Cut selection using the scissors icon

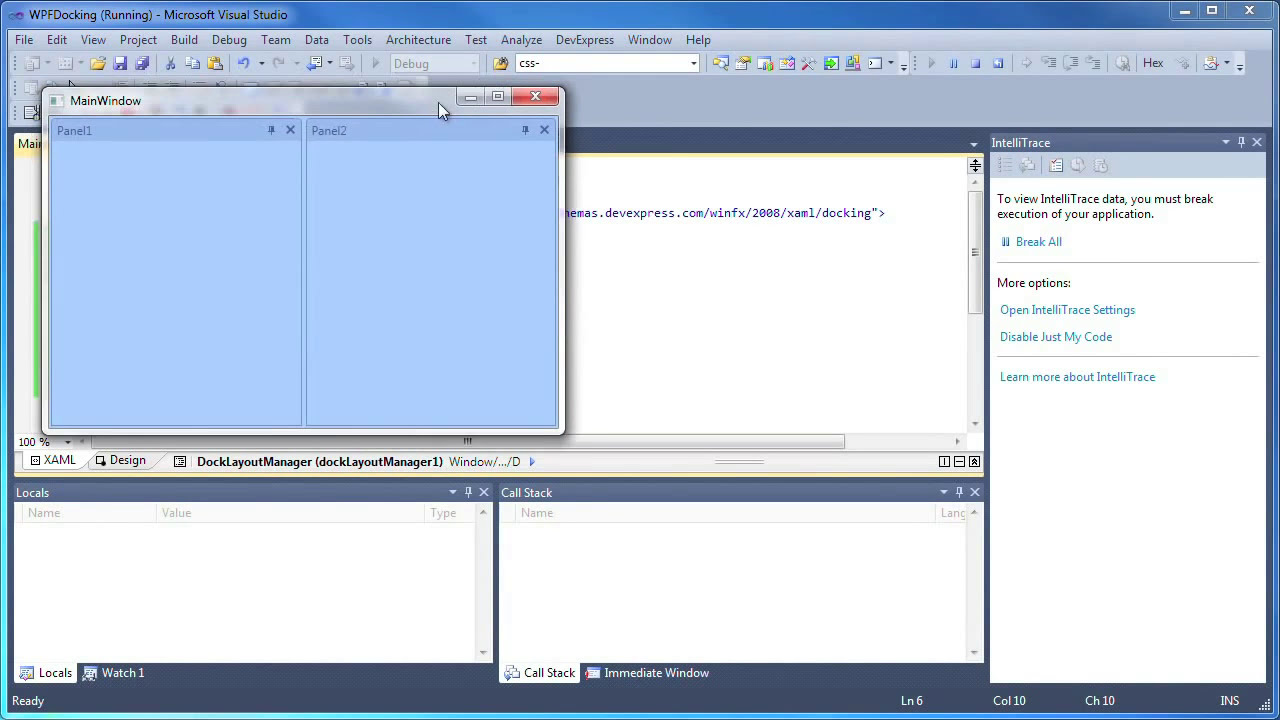coord(170,63)
